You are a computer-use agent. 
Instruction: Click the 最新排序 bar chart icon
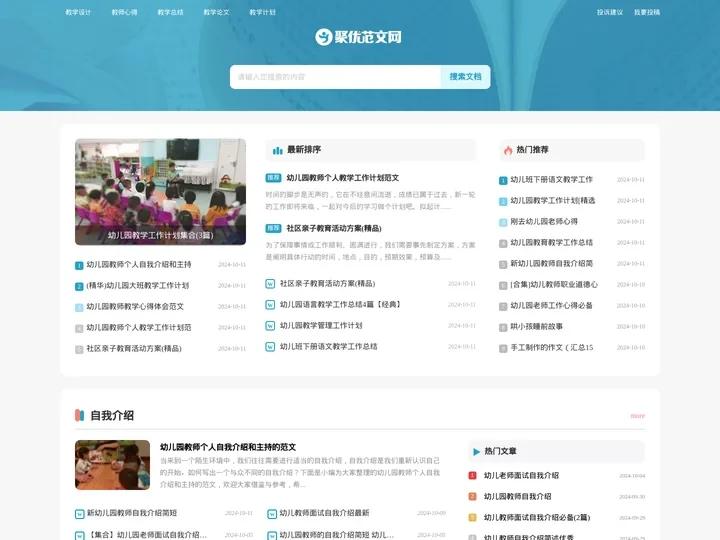(x=277, y=150)
